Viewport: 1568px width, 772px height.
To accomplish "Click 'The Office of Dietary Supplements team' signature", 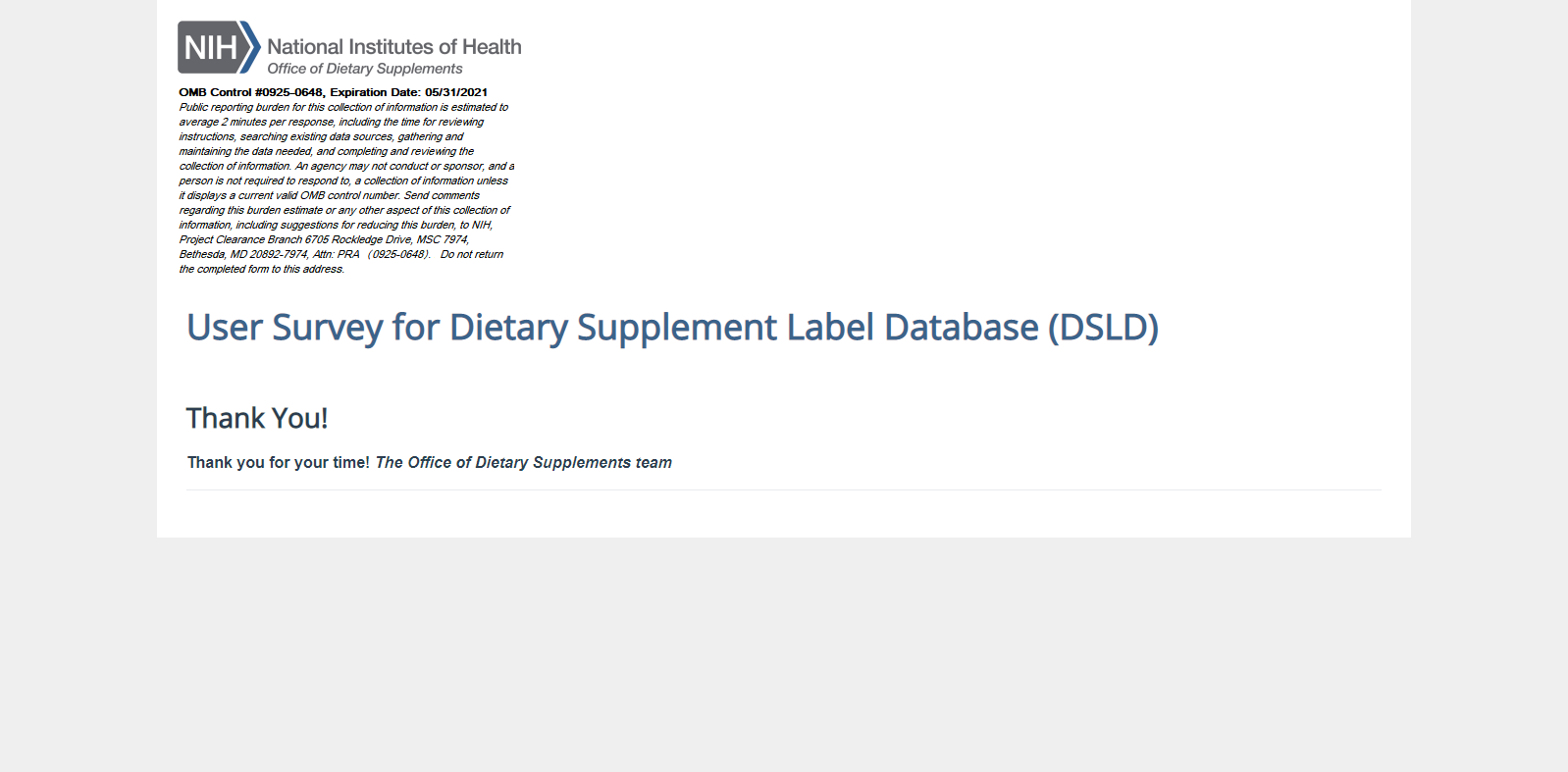I will 524,462.
